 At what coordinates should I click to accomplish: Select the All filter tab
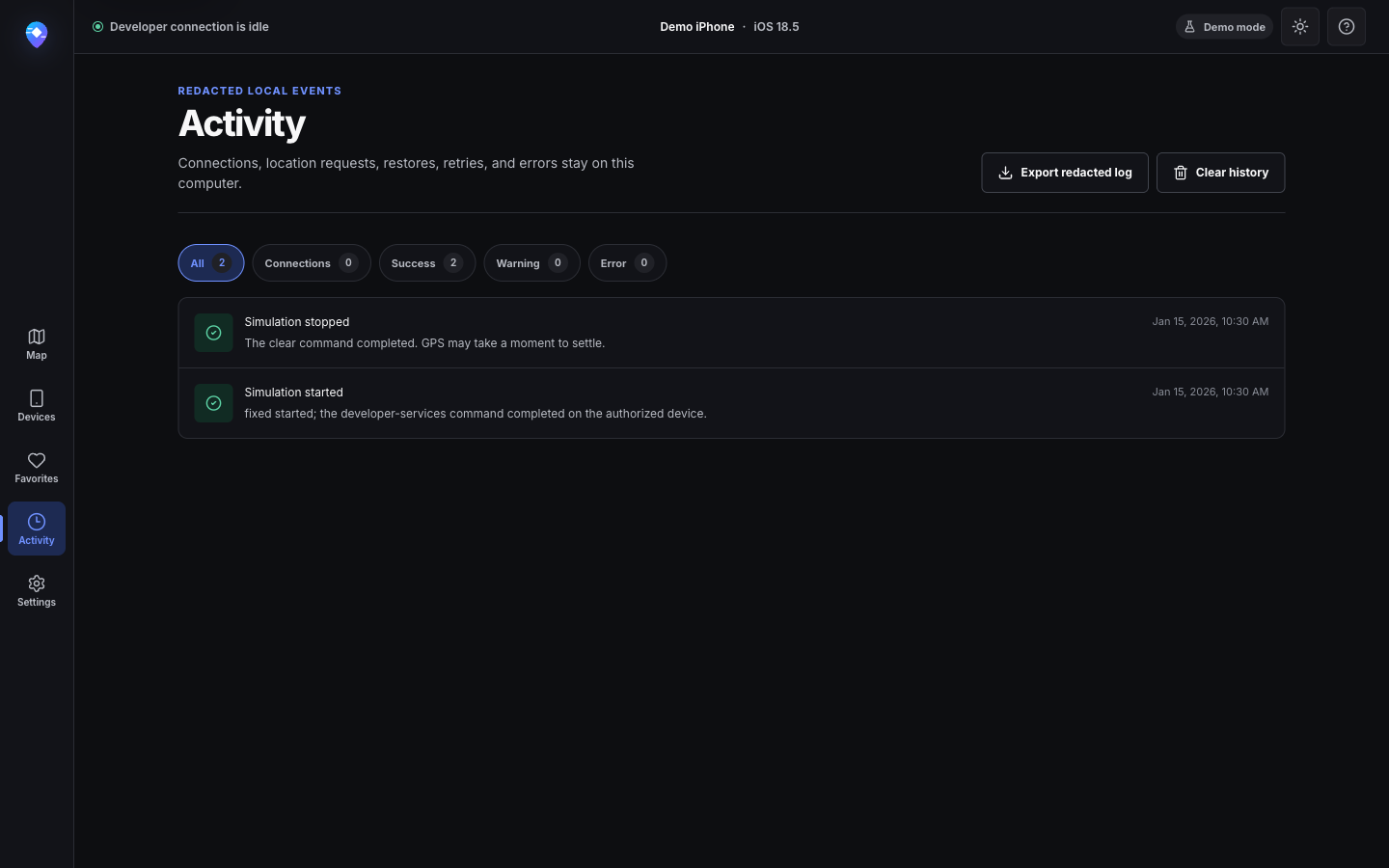[x=211, y=263]
